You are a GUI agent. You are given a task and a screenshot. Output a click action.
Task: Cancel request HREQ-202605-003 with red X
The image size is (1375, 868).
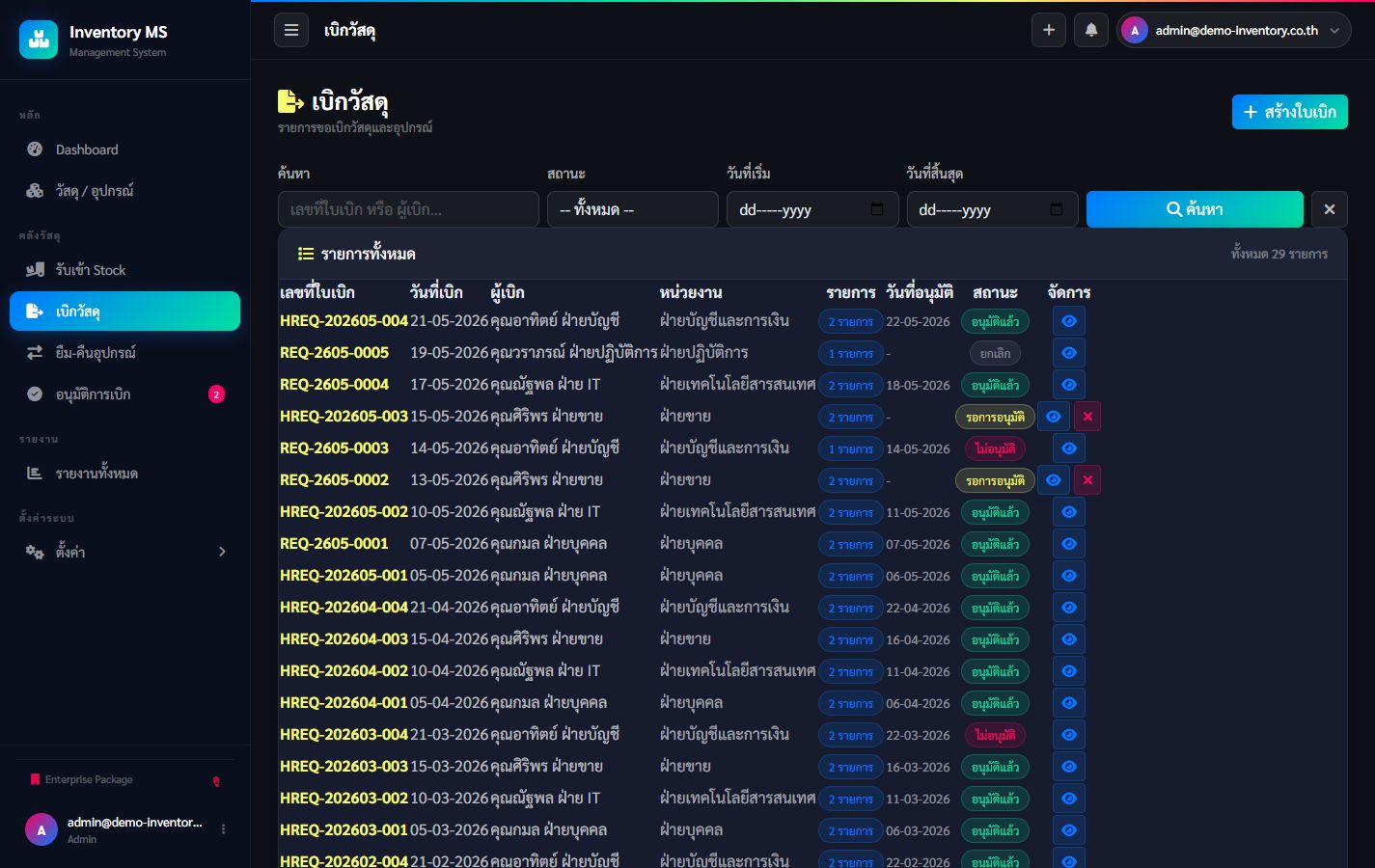click(1087, 417)
